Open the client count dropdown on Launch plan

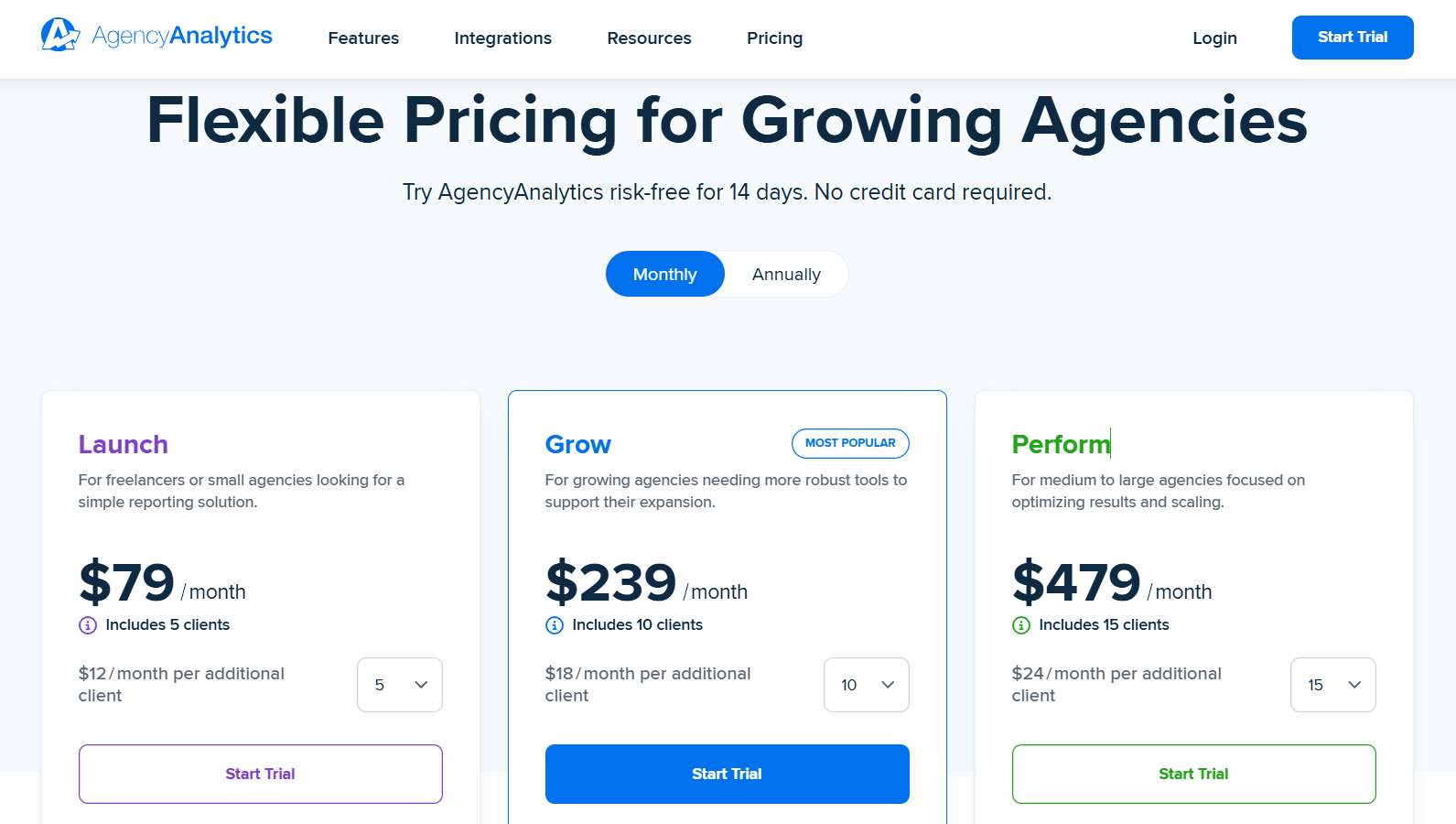click(x=399, y=684)
